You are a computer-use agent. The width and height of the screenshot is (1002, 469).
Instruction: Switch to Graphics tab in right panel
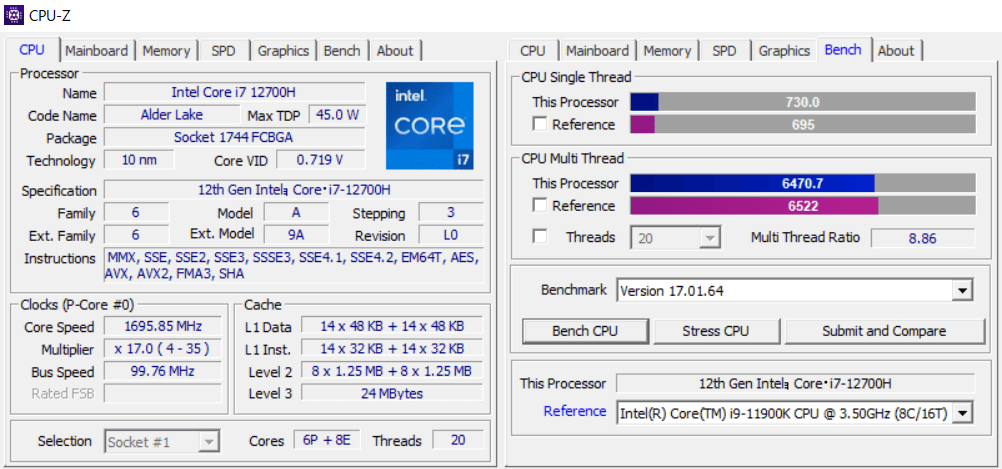(784, 51)
